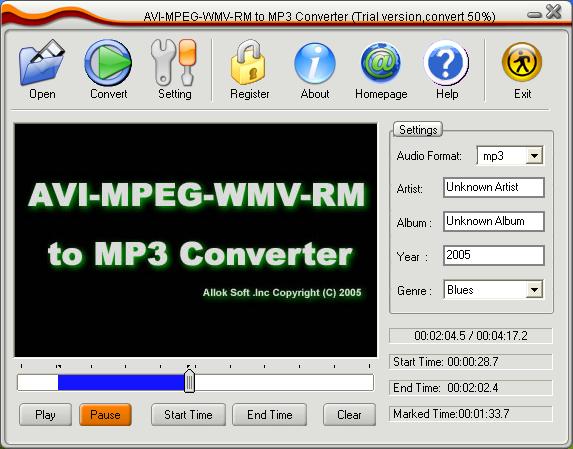The image size is (573, 449).
Task: Click the orange Pause button
Action: point(105,415)
